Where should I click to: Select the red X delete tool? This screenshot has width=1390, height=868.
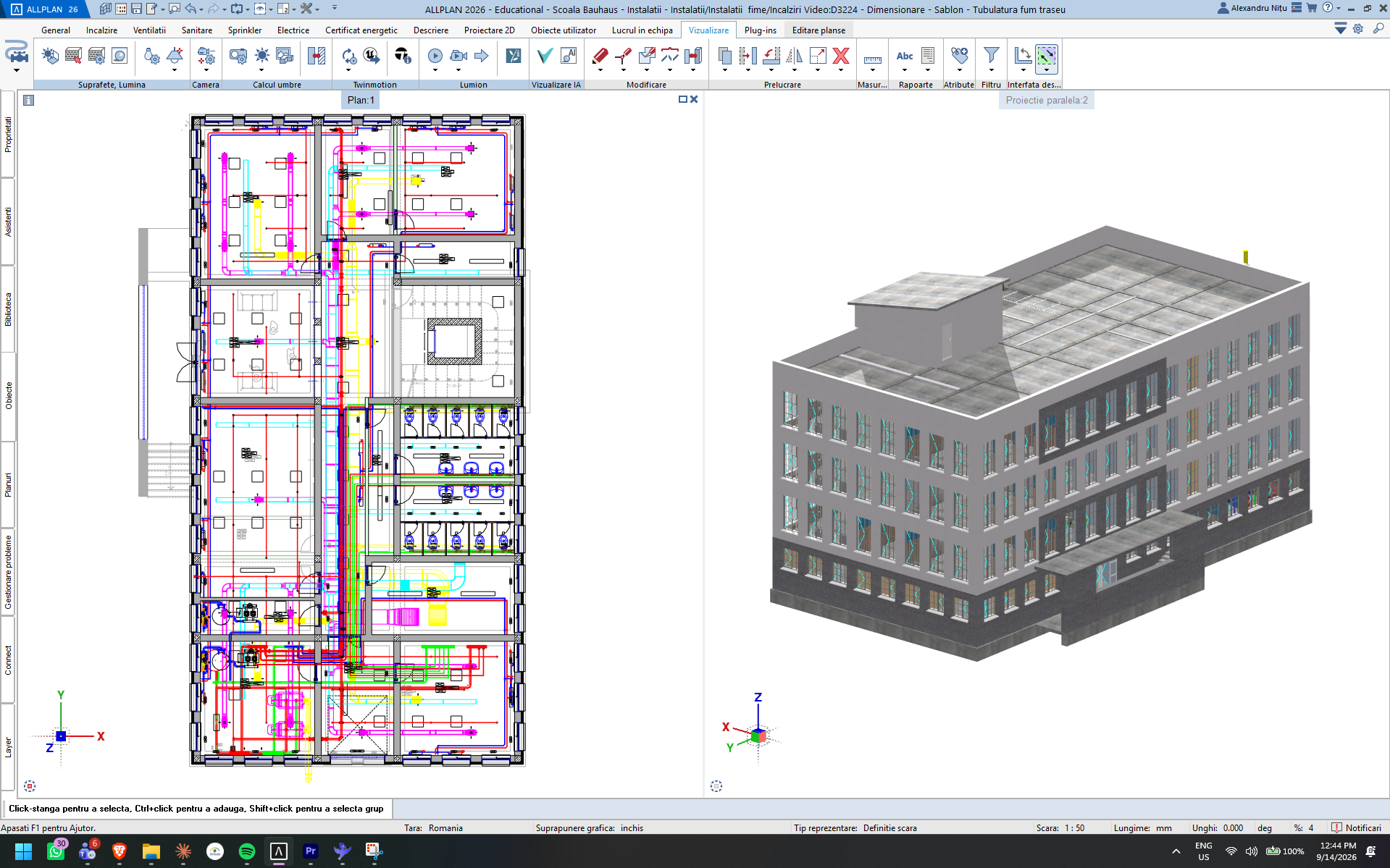tap(840, 56)
